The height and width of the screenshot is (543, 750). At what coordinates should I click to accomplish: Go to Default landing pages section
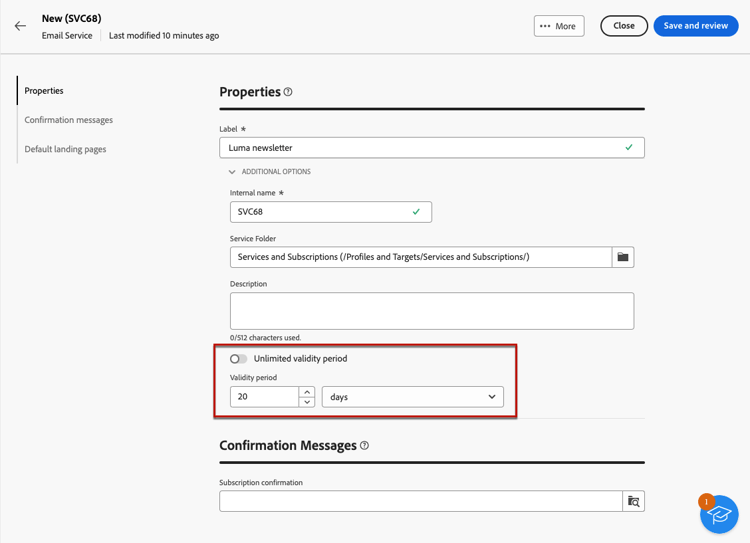tap(65, 149)
